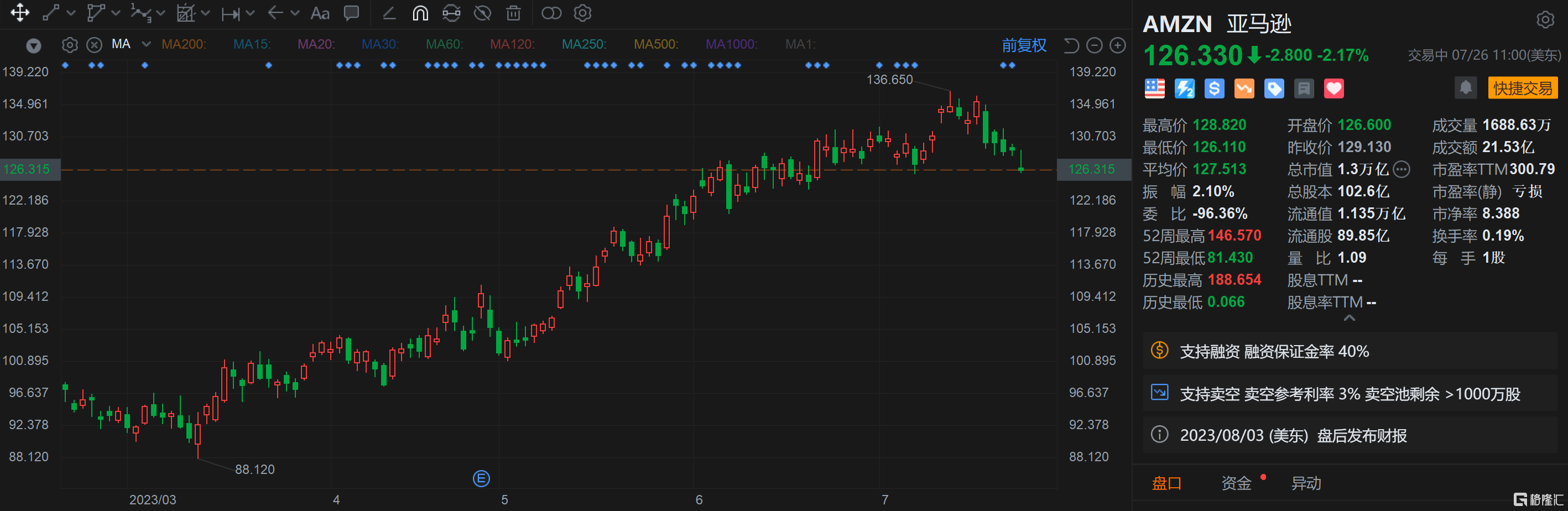Select the arrow marker tool

[276, 13]
